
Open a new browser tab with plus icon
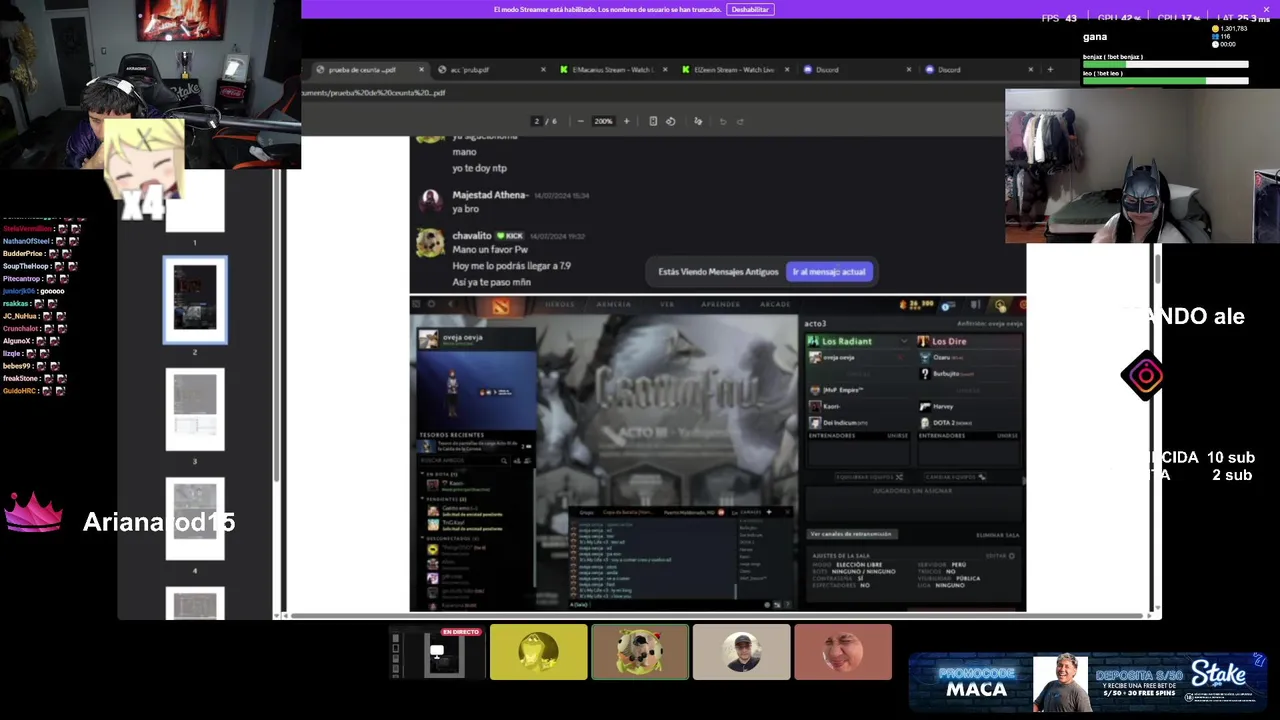(1050, 70)
